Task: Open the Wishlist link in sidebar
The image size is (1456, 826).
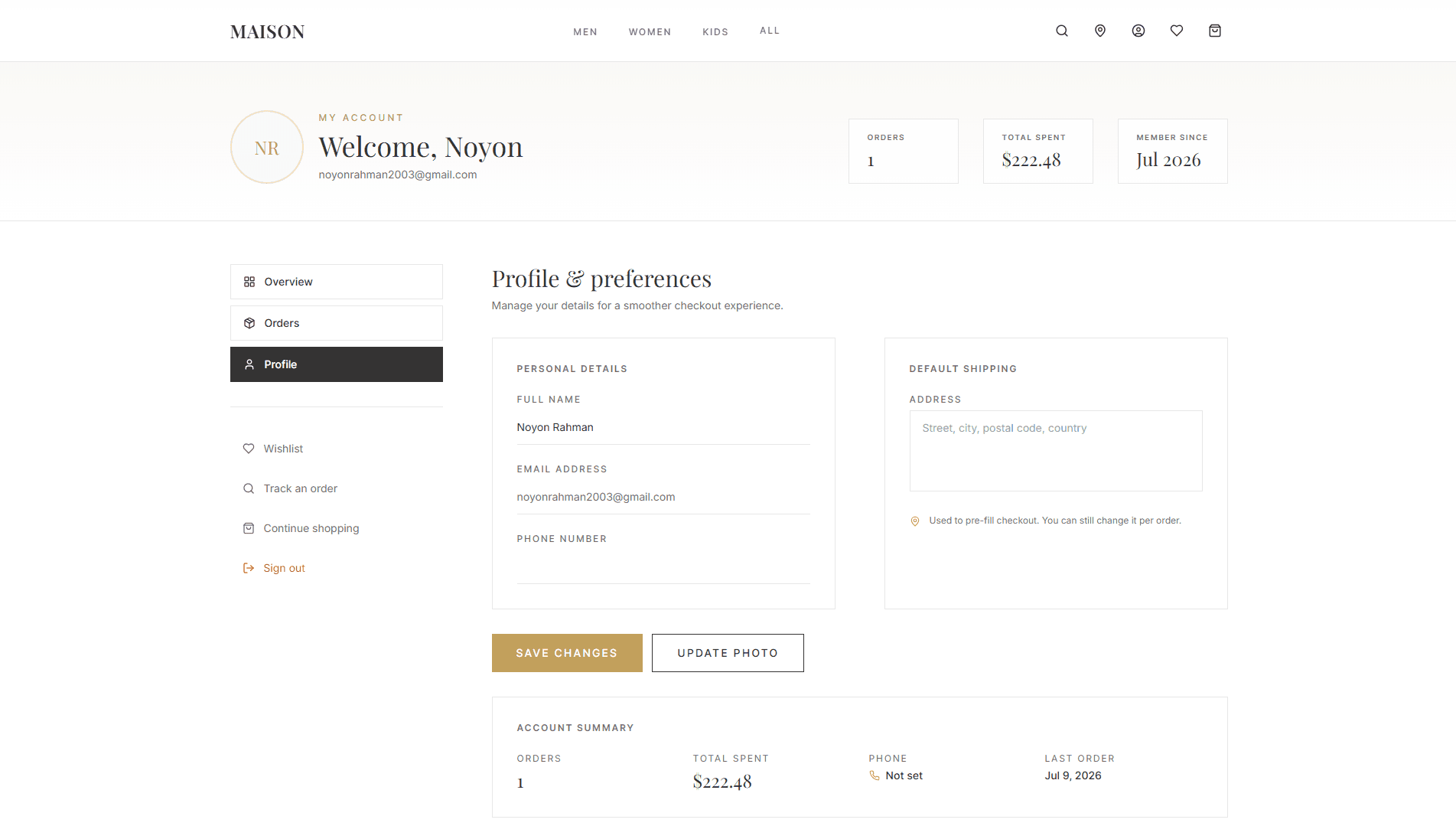Action: (283, 449)
